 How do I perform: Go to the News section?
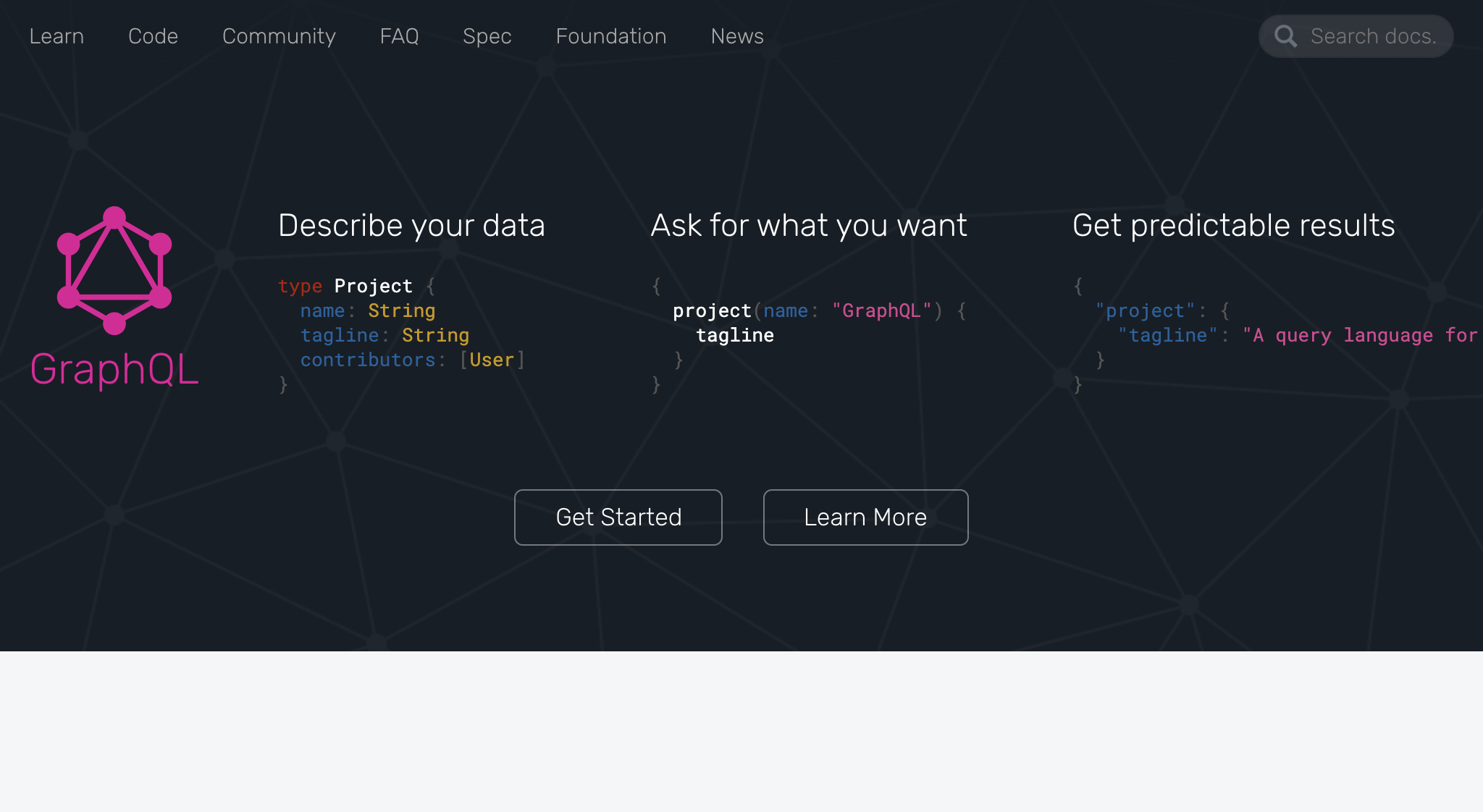736,36
